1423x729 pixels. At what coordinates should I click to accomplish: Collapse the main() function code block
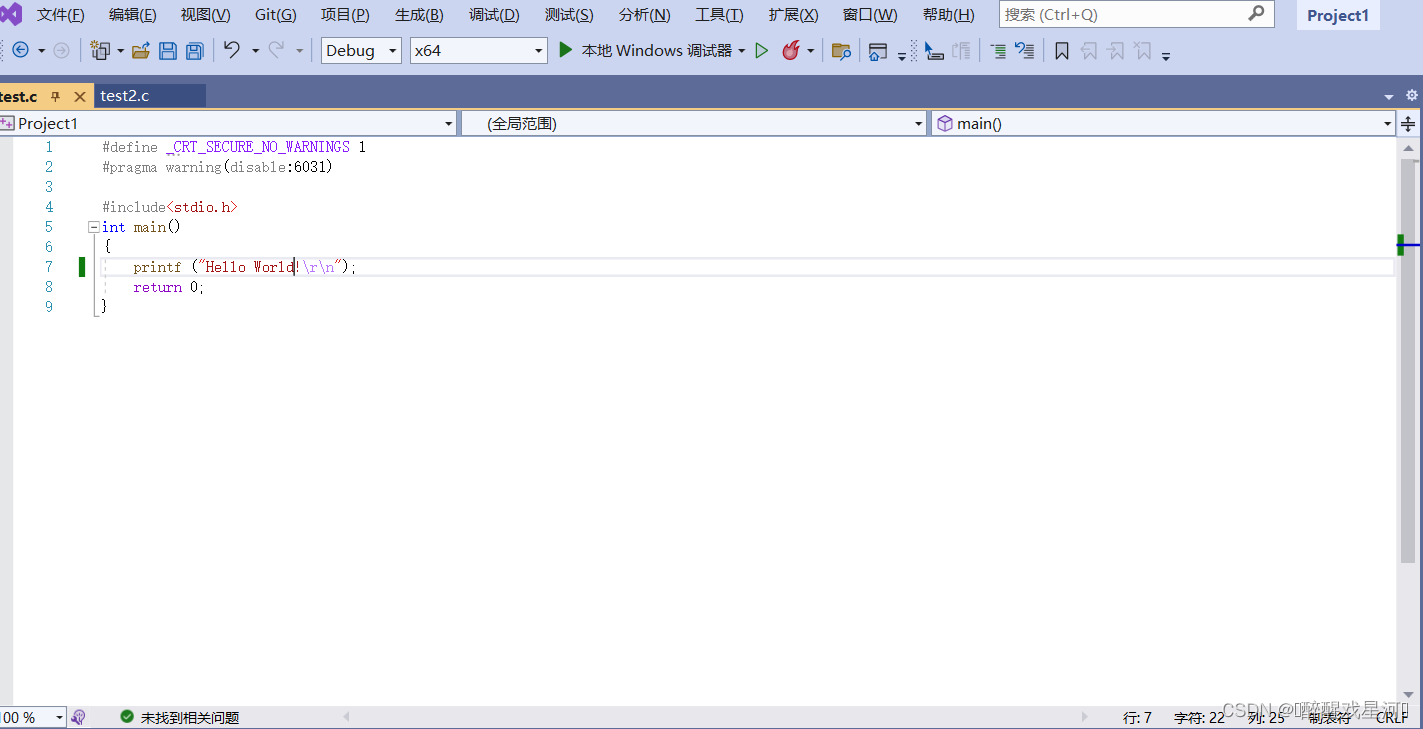92,226
